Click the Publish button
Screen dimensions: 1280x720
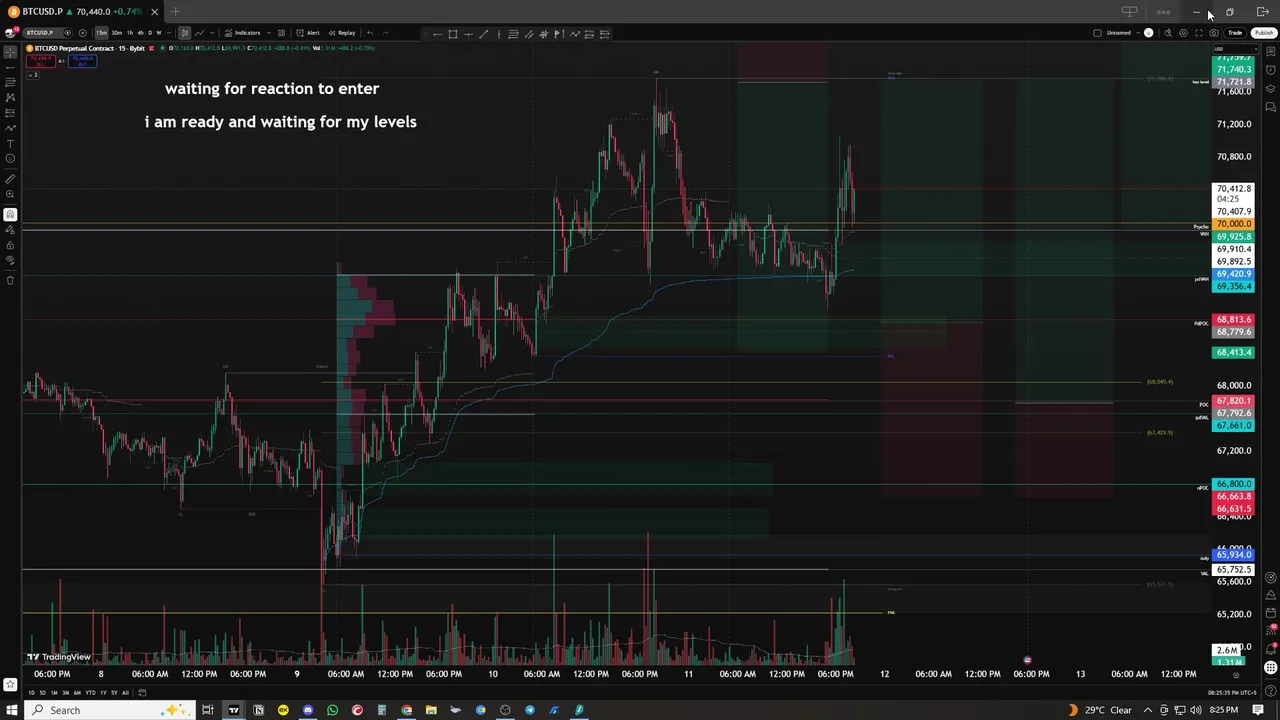1264,33
